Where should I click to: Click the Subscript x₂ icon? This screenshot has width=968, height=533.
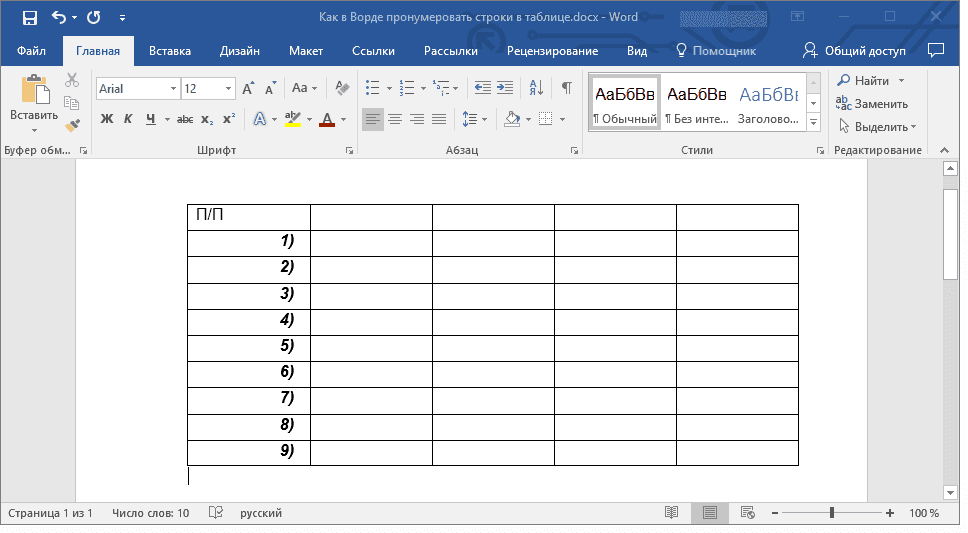[207, 119]
